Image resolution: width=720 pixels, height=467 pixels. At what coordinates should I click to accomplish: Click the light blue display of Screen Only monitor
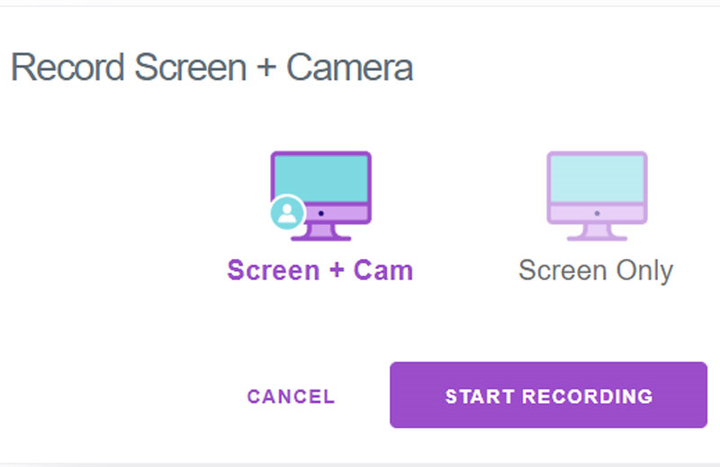[x=596, y=178]
